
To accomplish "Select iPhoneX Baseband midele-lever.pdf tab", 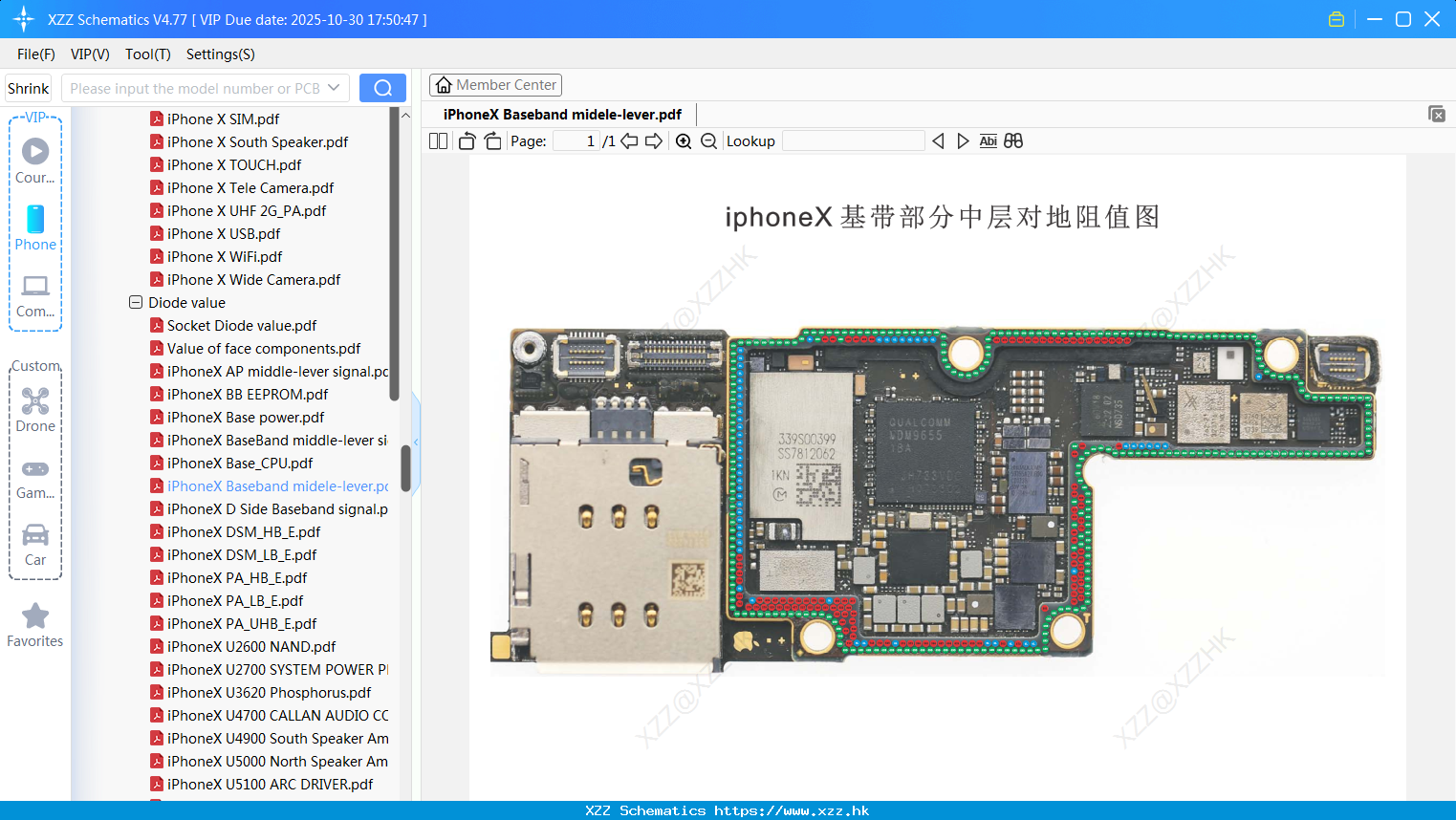I will click(562, 114).
